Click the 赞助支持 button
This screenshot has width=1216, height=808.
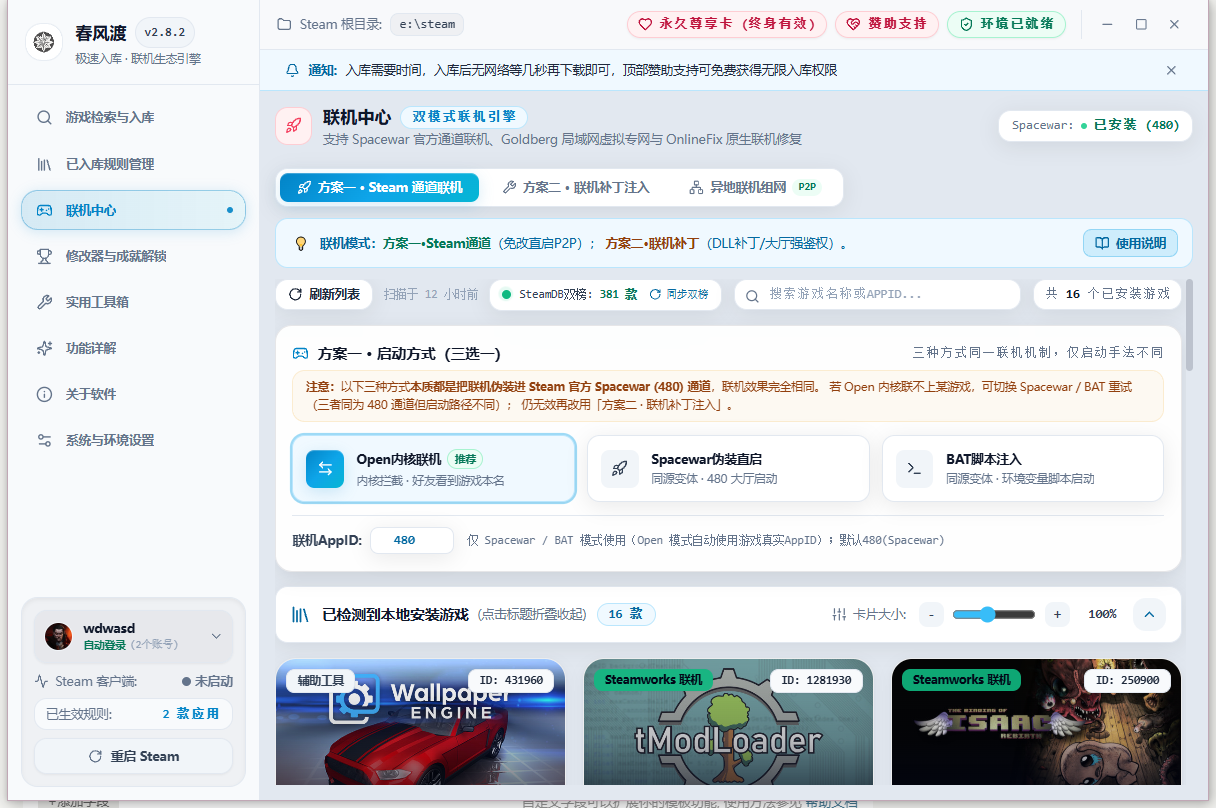pyautogui.click(x=887, y=24)
